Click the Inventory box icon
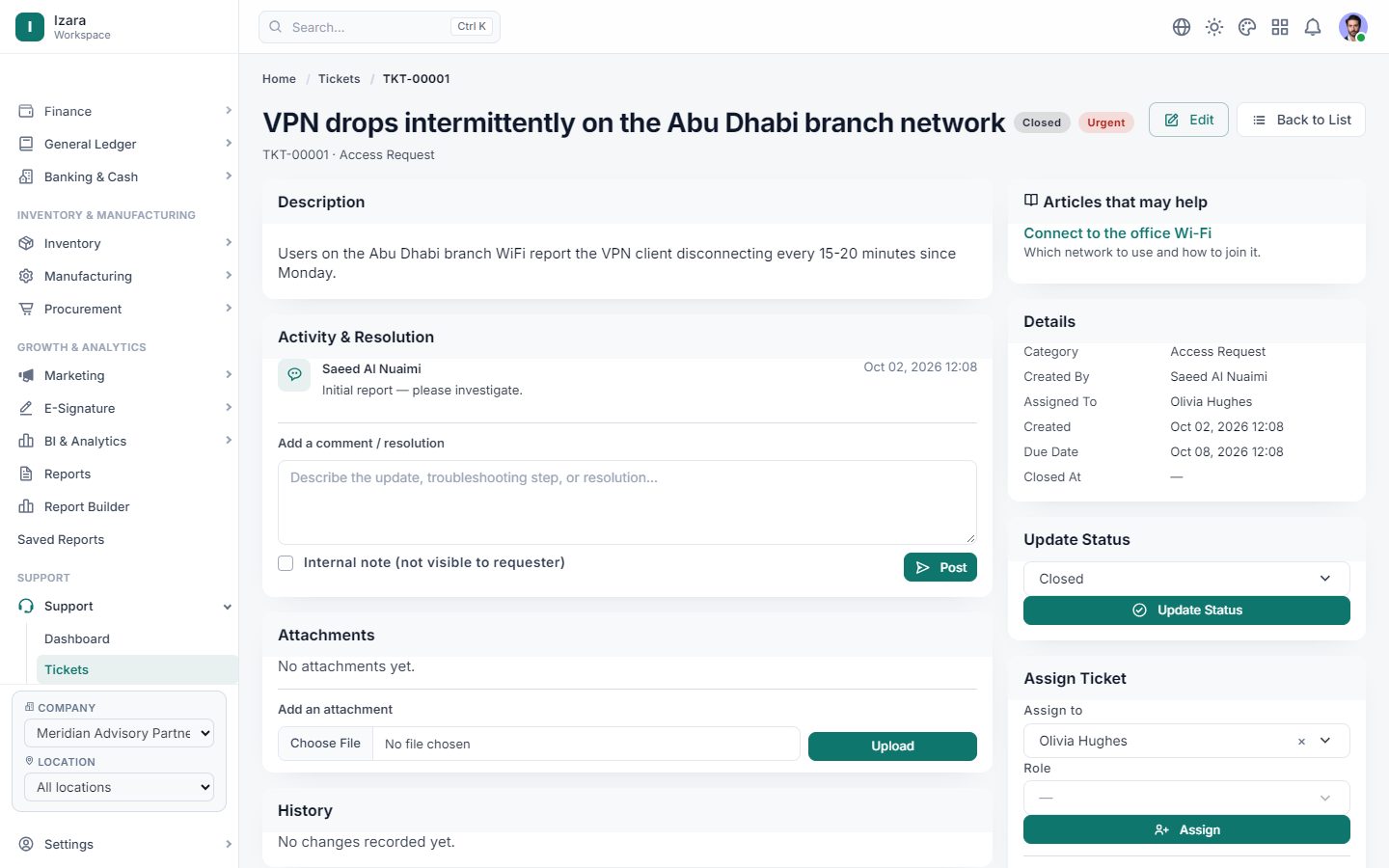Image resolution: width=1389 pixels, height=868 pixels. click(26, 243)
